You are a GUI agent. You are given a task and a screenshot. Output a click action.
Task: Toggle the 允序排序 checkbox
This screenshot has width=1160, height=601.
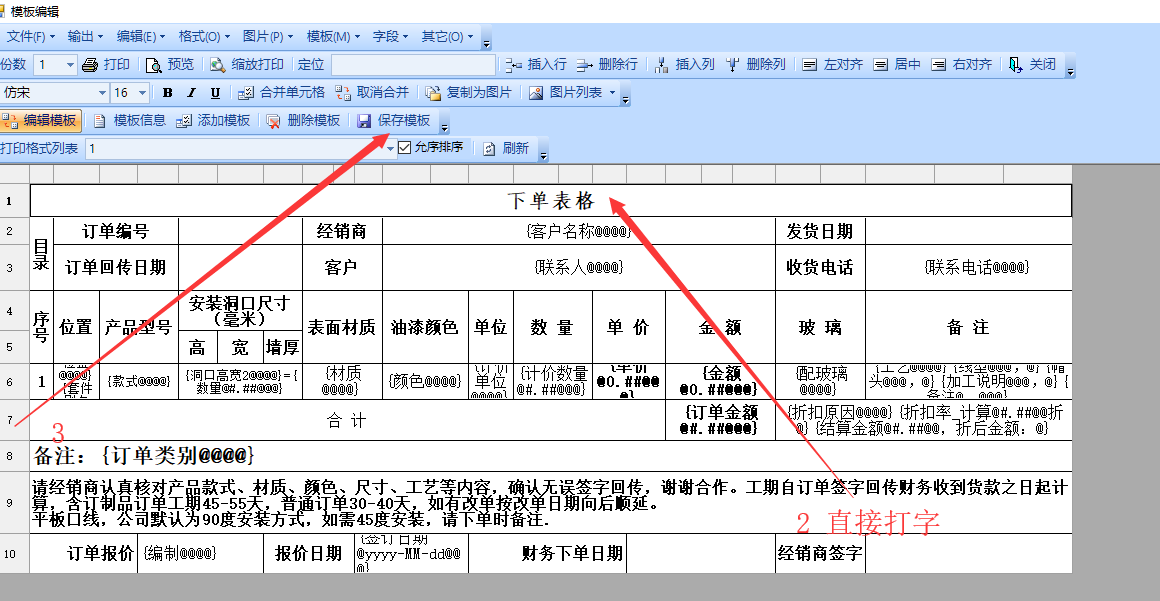tap(405, 148)
